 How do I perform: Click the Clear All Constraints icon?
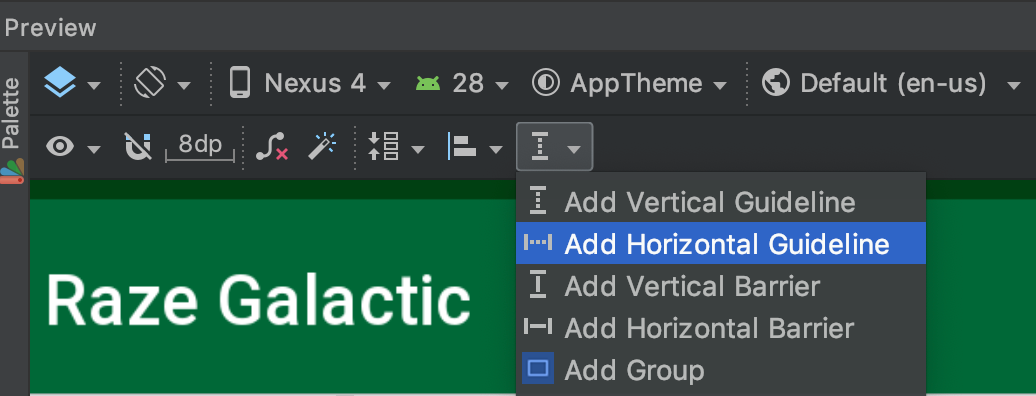272,146
